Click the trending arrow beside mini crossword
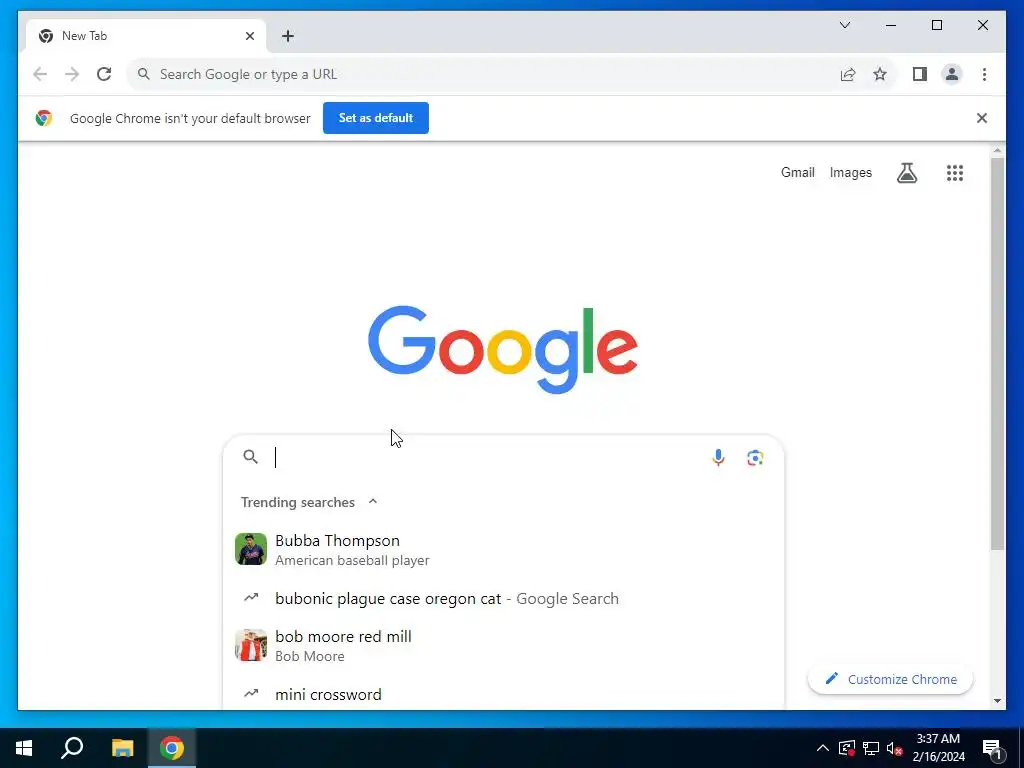Image resolution: width=1024 pixels, height=768 pixels. (251, 694)
